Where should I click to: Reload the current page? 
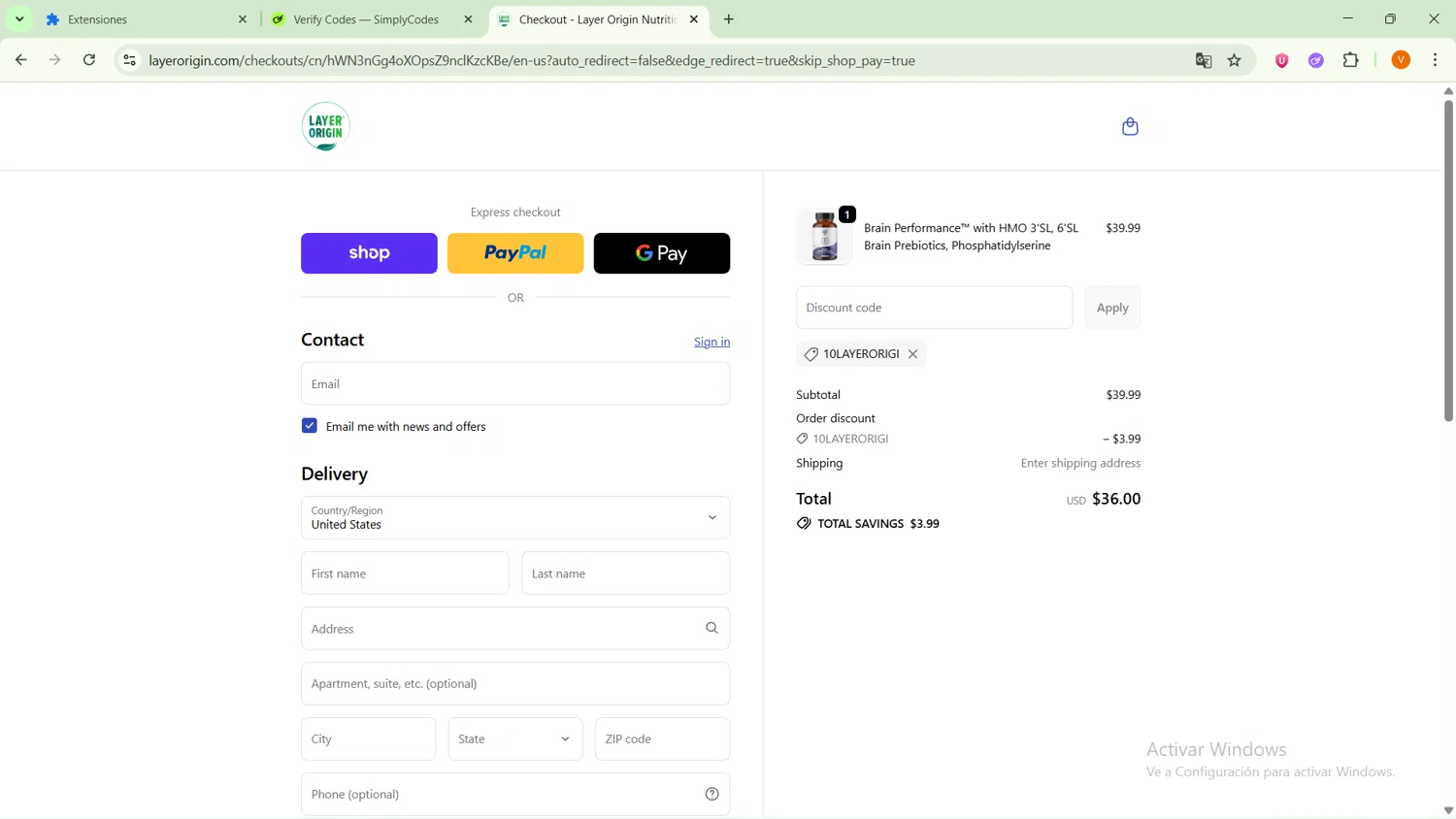[89, 60]
